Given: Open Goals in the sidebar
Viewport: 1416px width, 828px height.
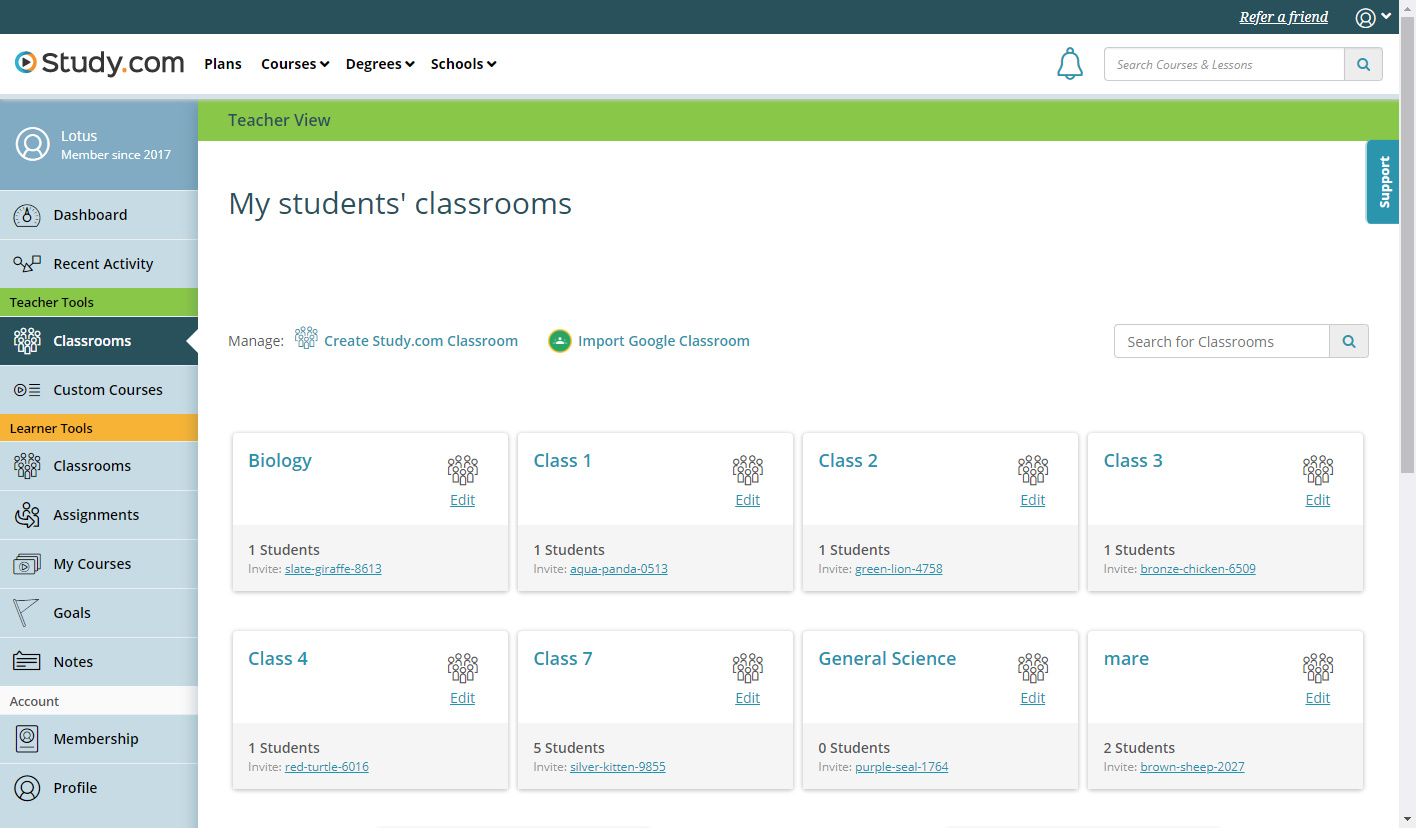Looking at the screenshot, I should click(x=99, y=613).
